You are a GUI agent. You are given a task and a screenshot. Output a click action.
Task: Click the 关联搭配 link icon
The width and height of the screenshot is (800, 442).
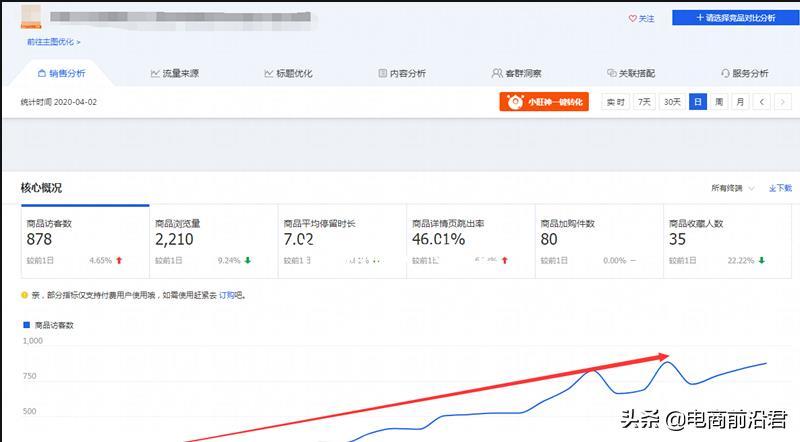pyautogui.click(x=611, y=73)
